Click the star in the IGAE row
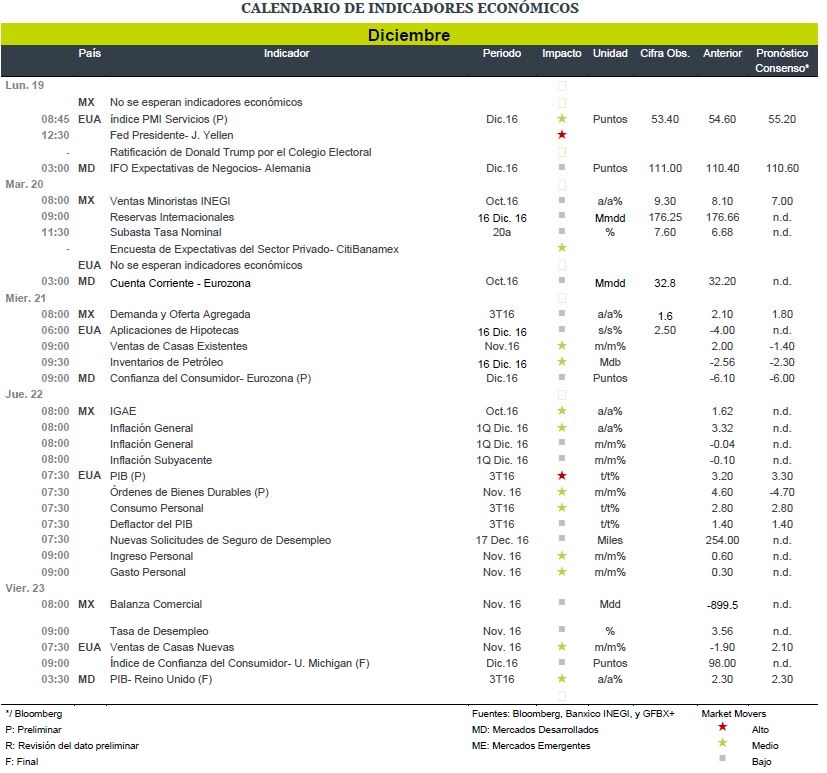This screenshot has height=773, width=827. 562,410
